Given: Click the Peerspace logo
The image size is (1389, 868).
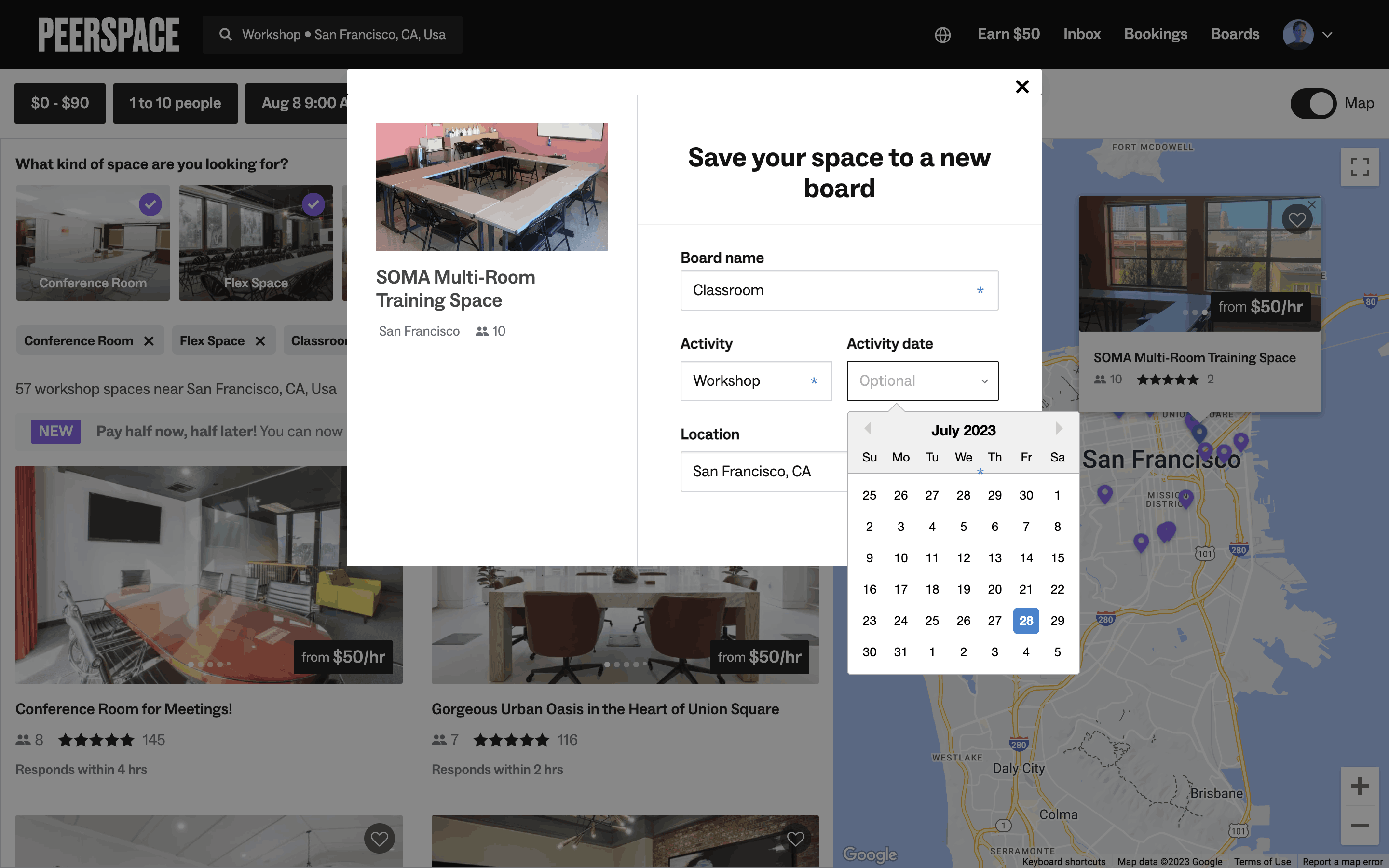Looking at the screenshot, I should tap(109, 34).
